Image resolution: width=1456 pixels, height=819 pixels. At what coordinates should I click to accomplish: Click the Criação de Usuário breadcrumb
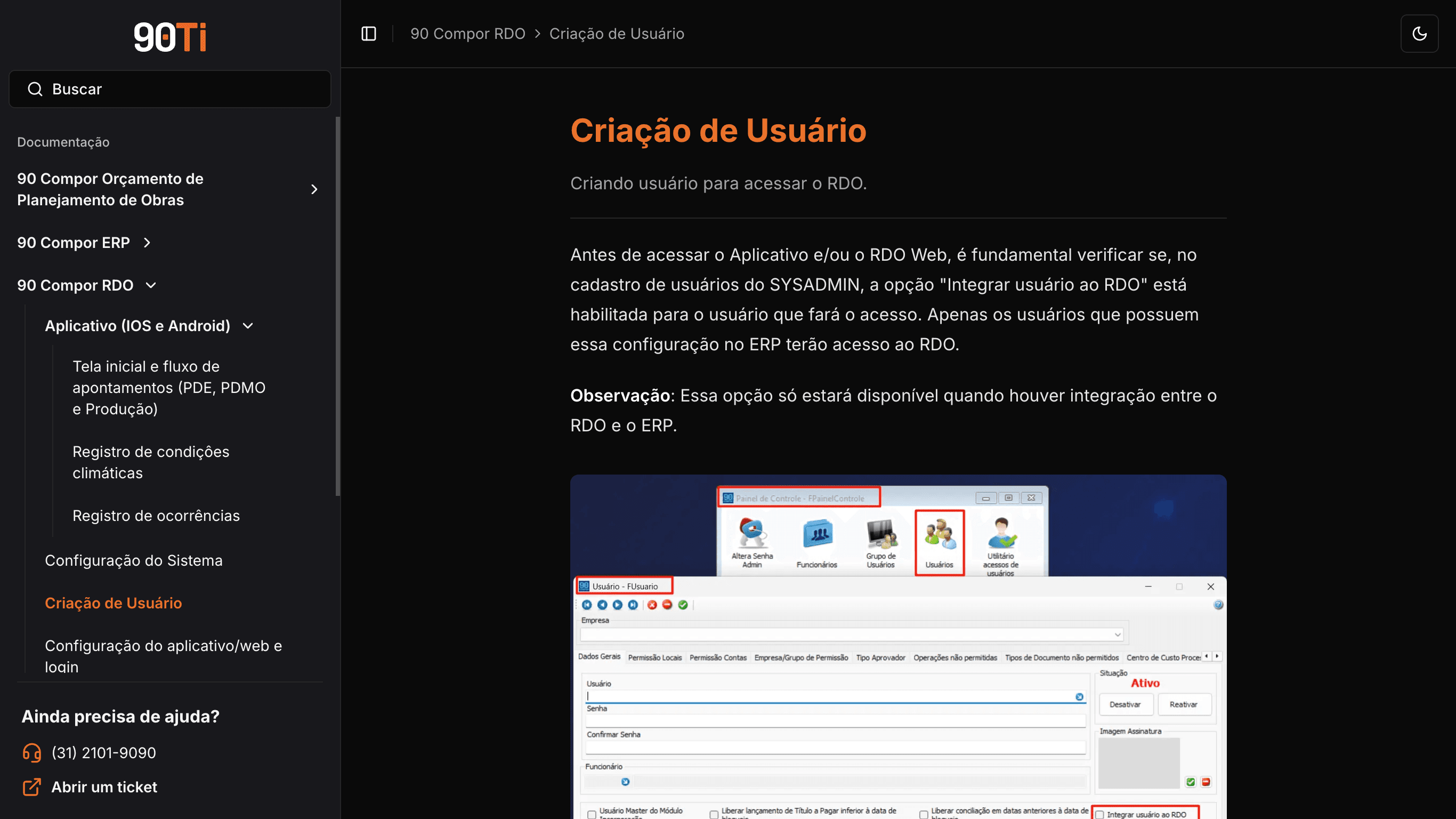coord(617,34)
